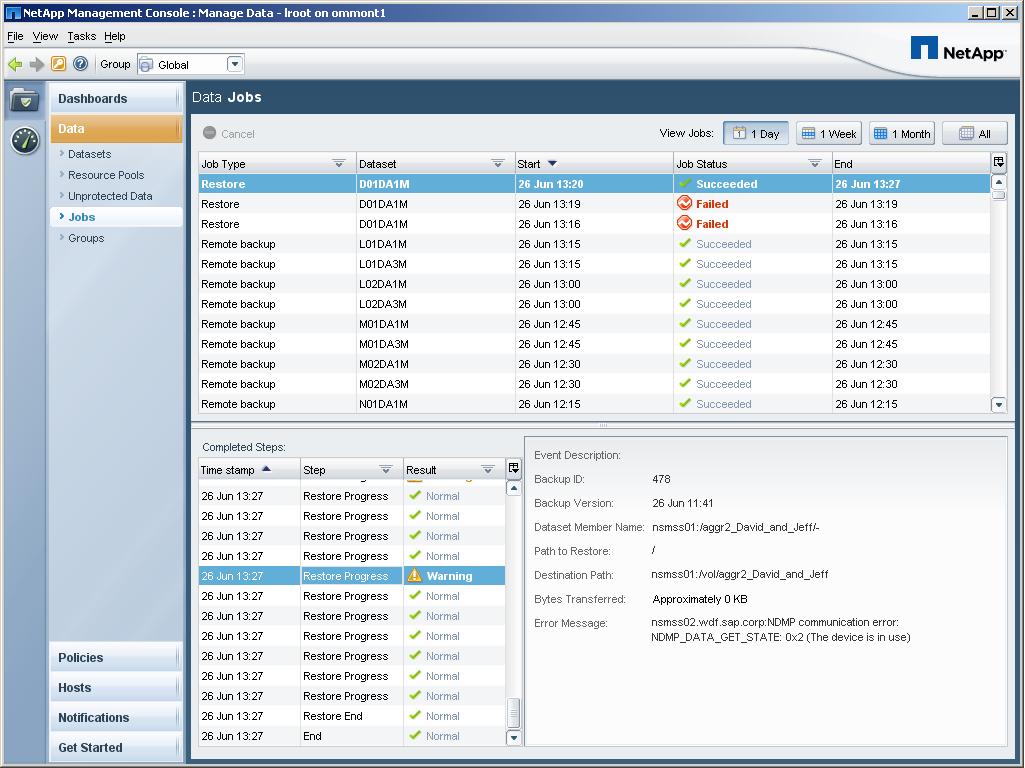Viewport: 1025px width, 768px height.
Task: Open the Job Status column filter
Action: coord(815,164)
